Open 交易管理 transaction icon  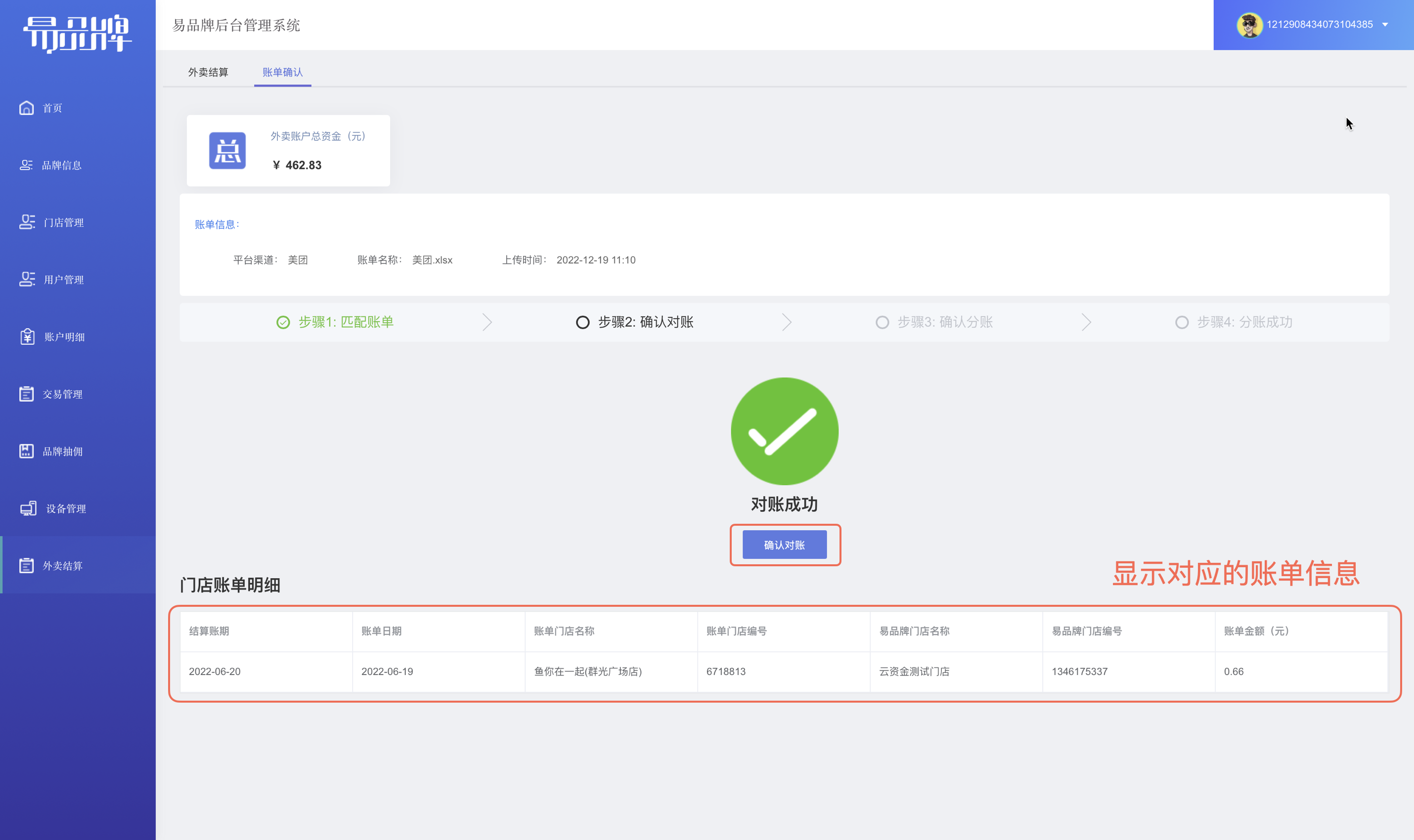(26, 393)
